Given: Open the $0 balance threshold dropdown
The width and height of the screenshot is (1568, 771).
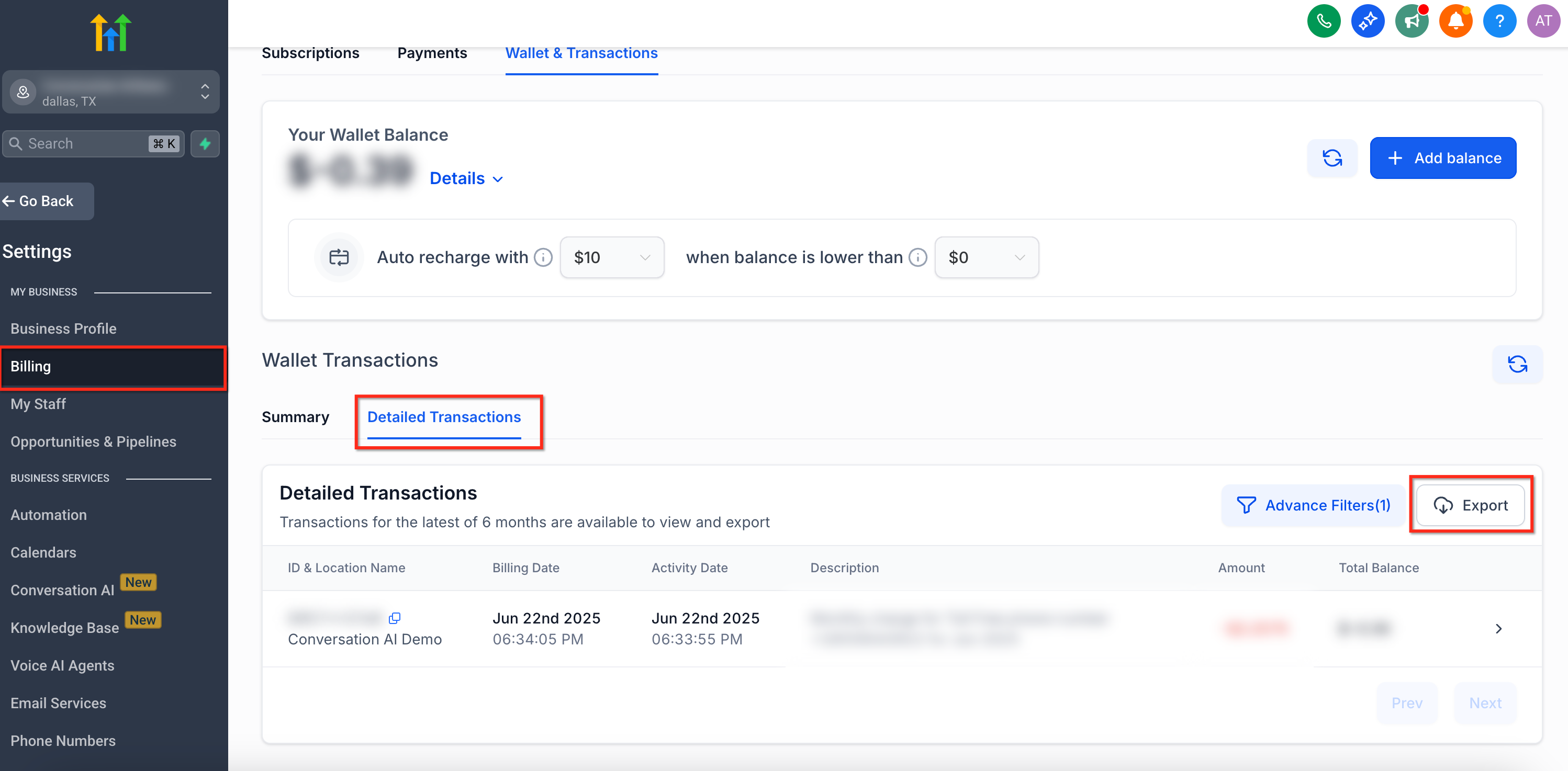Looking at the screenshot, I should [986, 257].
